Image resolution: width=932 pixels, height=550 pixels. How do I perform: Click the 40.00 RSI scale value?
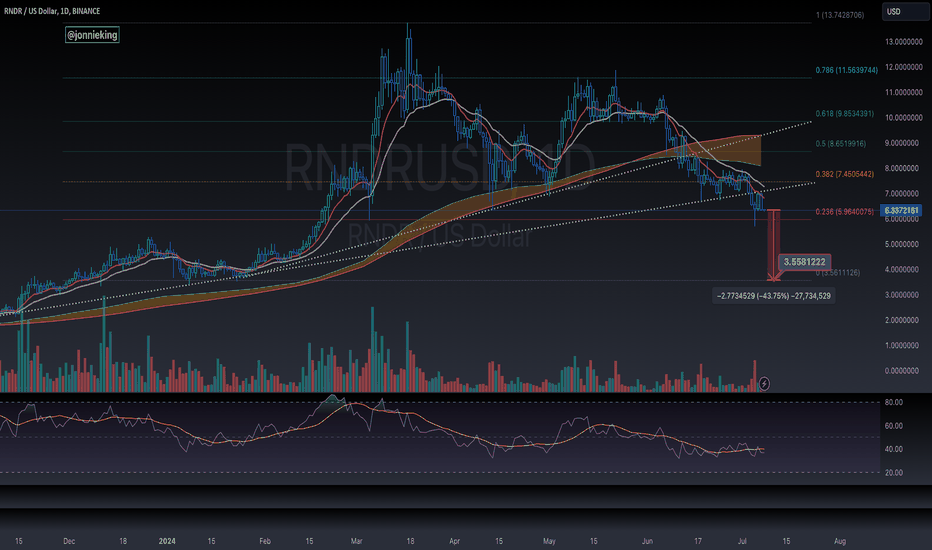pos(893,450)
